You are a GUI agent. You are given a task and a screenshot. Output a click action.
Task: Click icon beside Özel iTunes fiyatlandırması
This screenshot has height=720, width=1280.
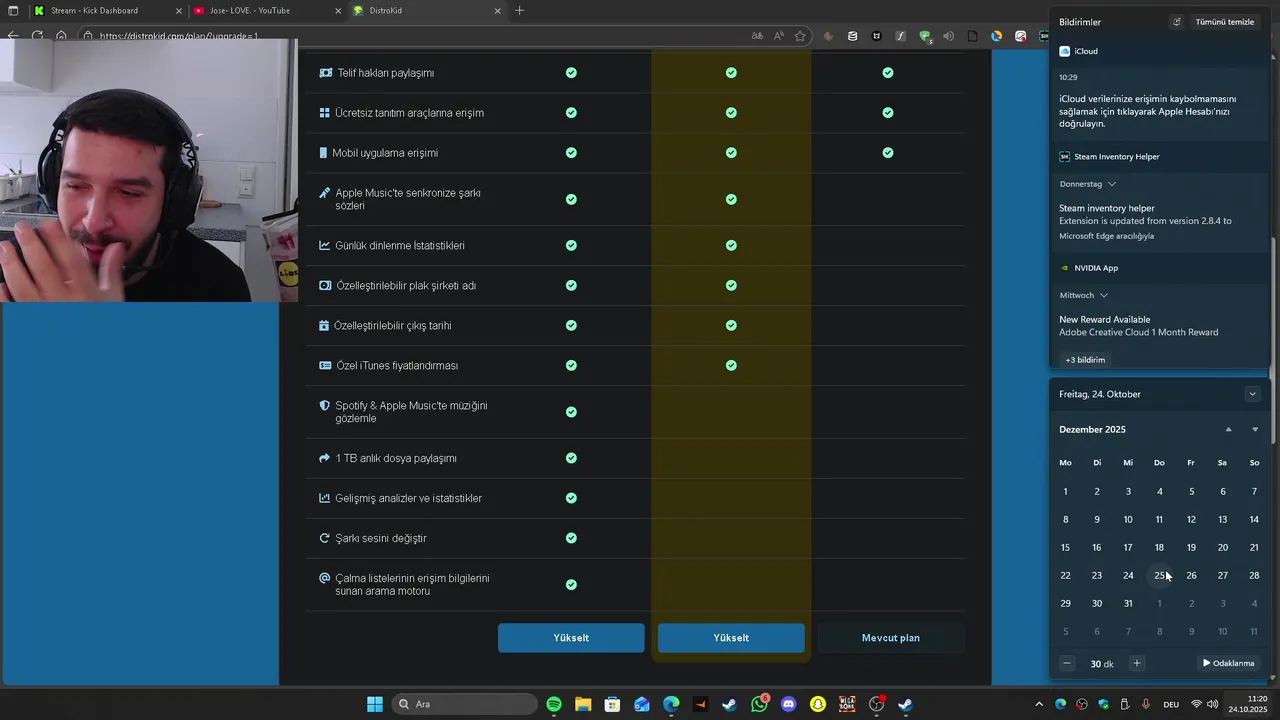tap(324, 365)
